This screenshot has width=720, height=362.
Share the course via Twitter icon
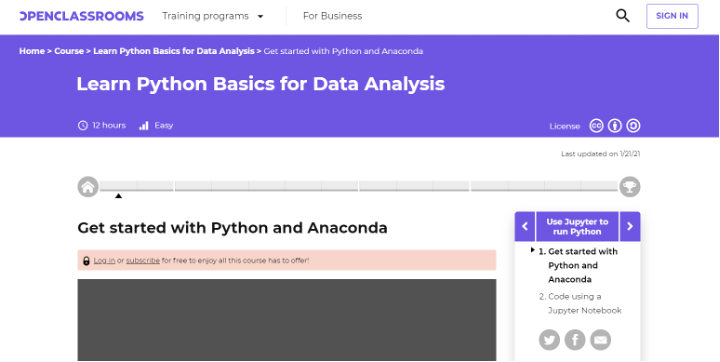549,340
